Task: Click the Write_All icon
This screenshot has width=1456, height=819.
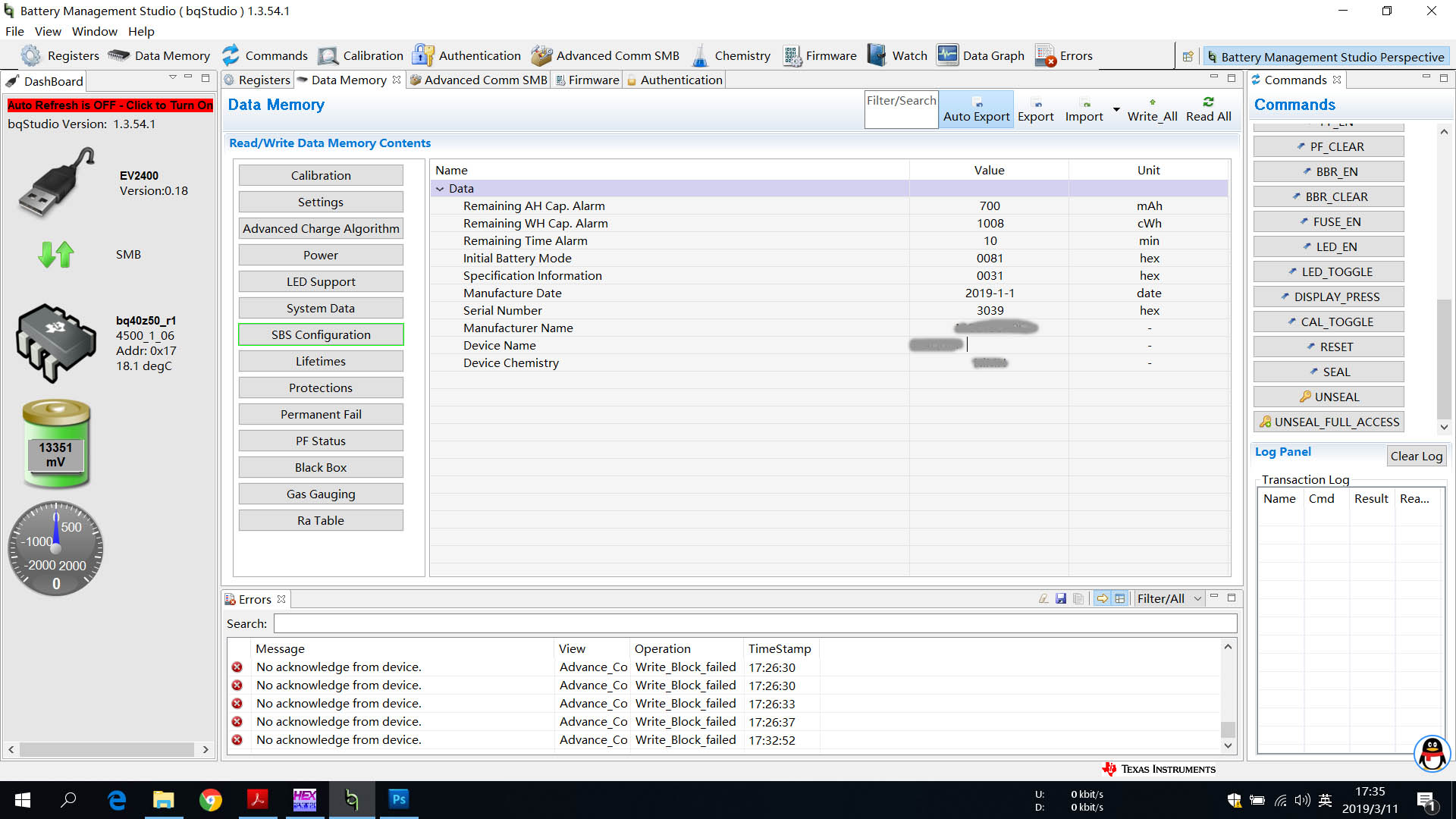Action: click(1152, 102)
